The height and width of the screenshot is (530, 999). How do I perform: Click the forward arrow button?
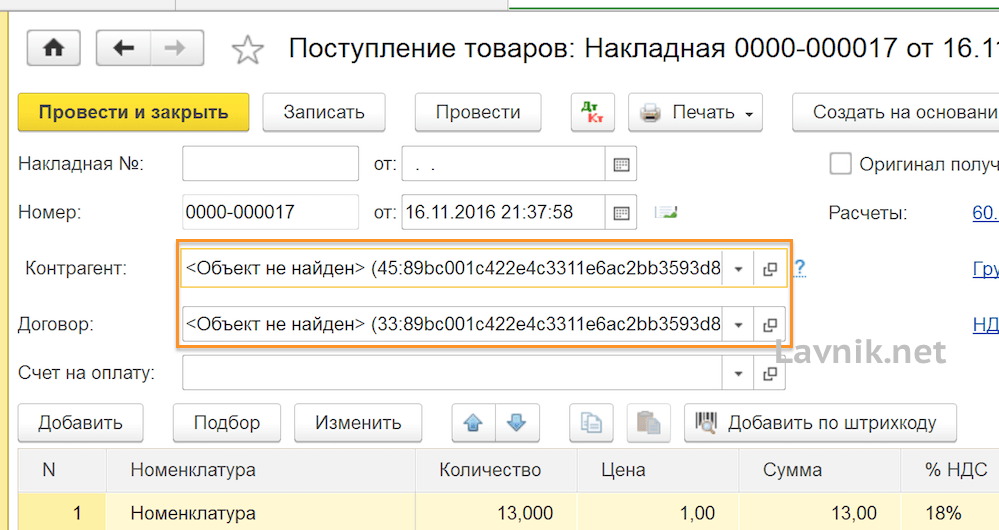[176, 48]
